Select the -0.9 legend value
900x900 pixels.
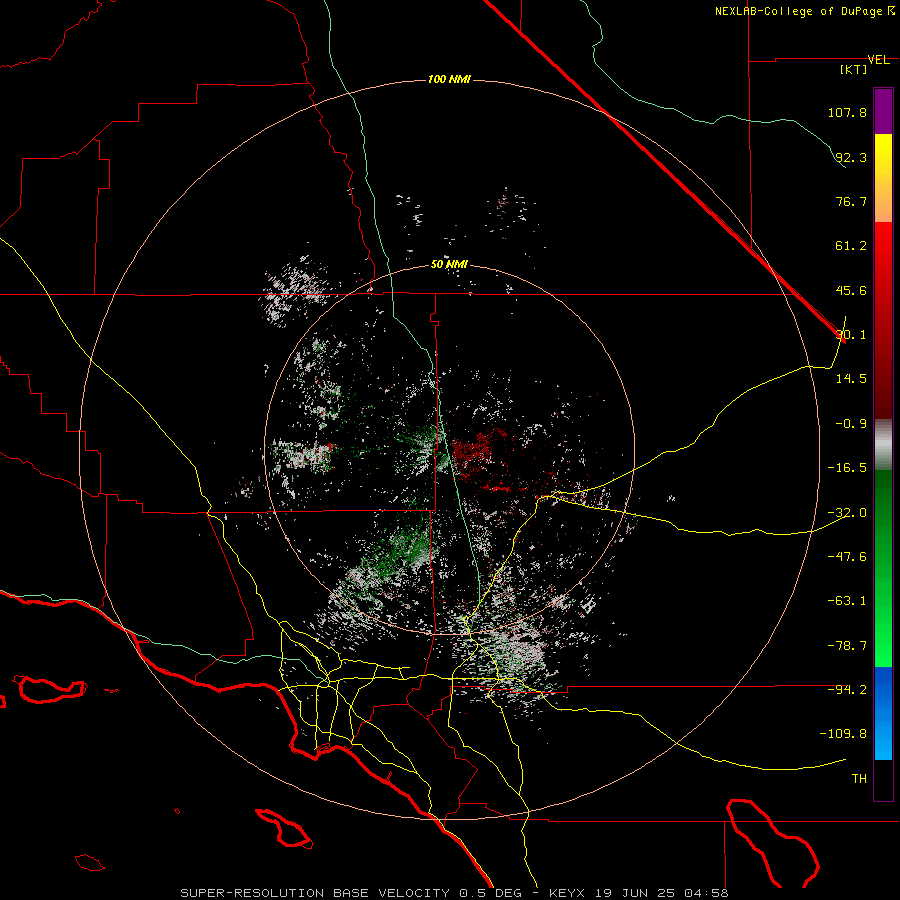coord(851,424)
